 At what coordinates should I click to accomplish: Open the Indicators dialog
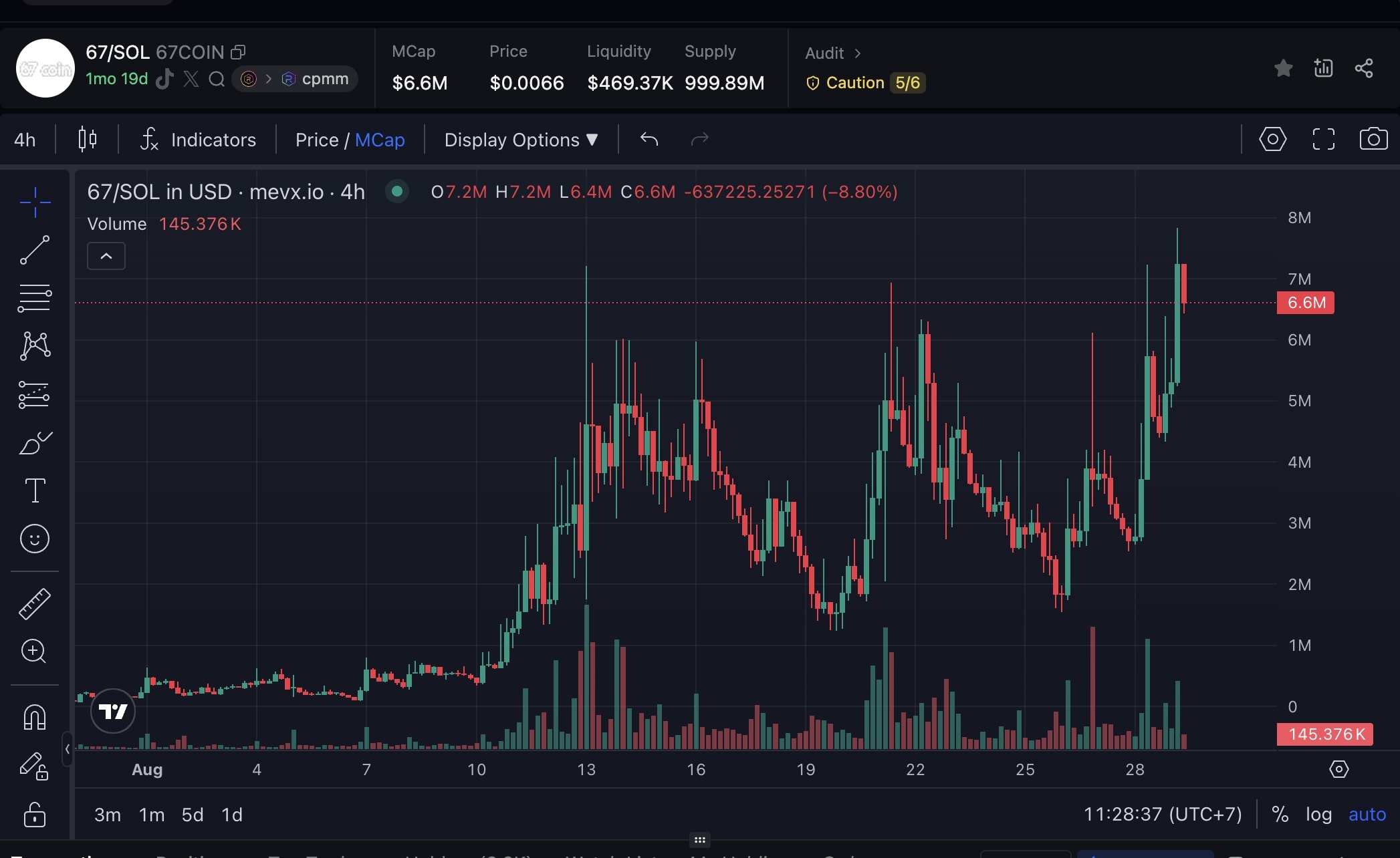[198, 140]
